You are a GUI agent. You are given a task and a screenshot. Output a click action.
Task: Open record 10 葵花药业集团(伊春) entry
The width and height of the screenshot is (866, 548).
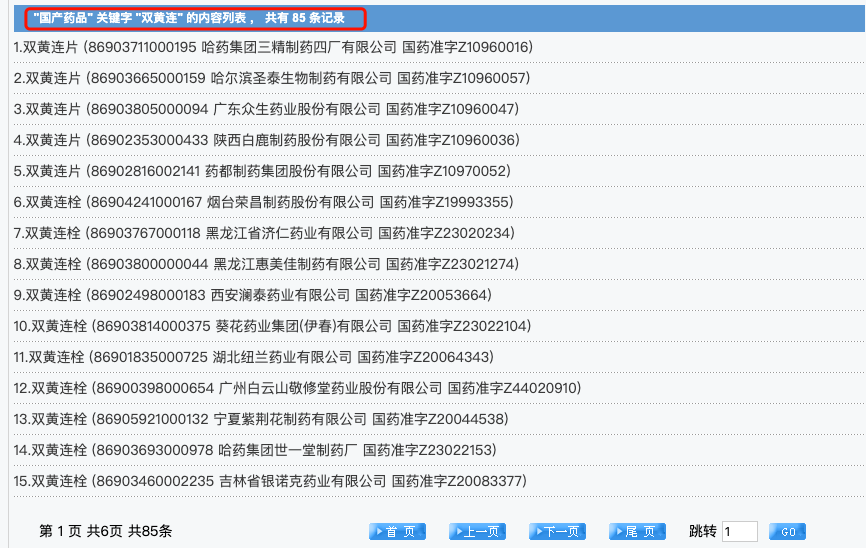(271, 326)
